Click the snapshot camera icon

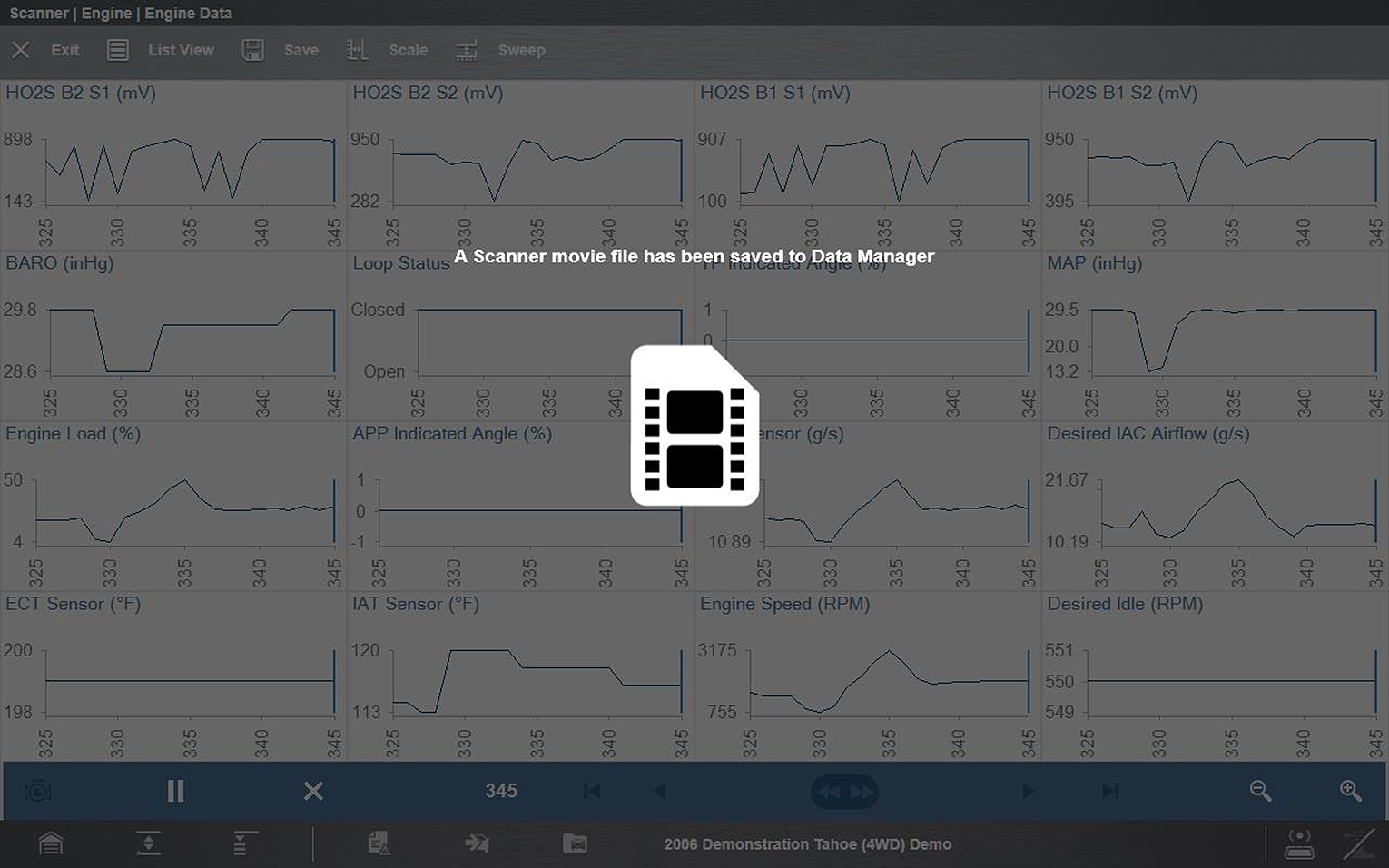[x=37, y=791]
